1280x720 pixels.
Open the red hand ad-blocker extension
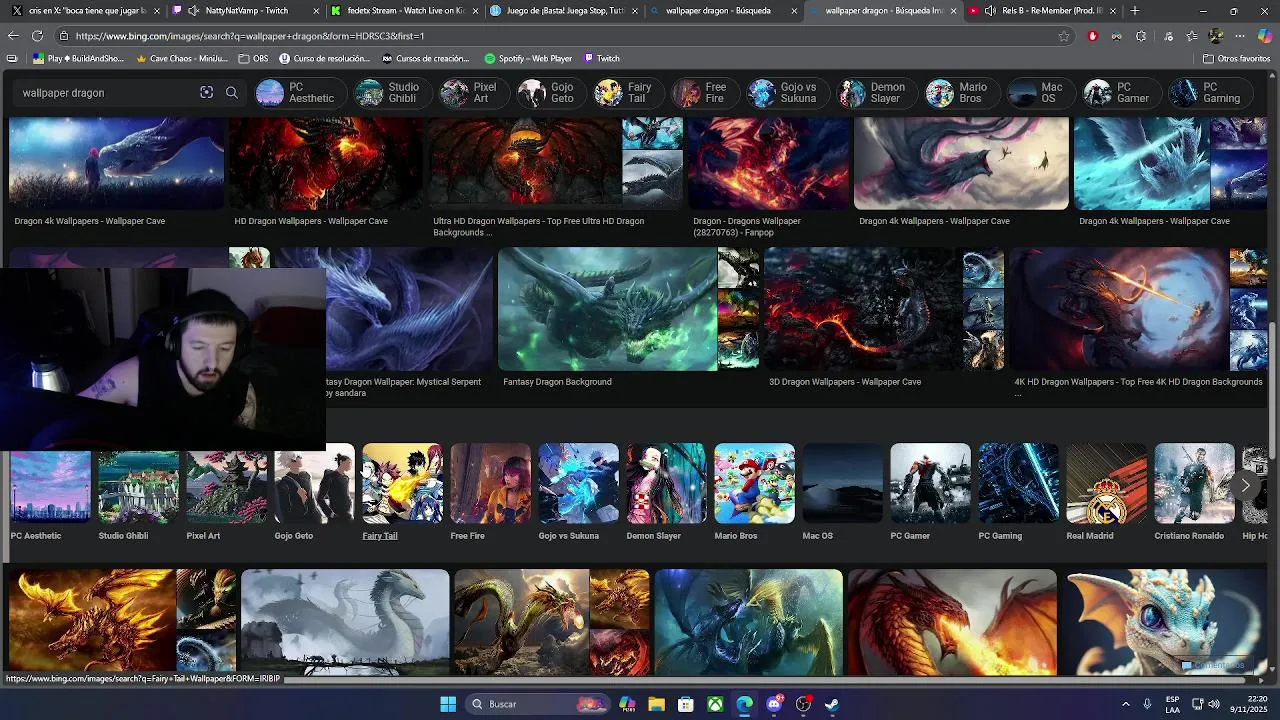1092,36
